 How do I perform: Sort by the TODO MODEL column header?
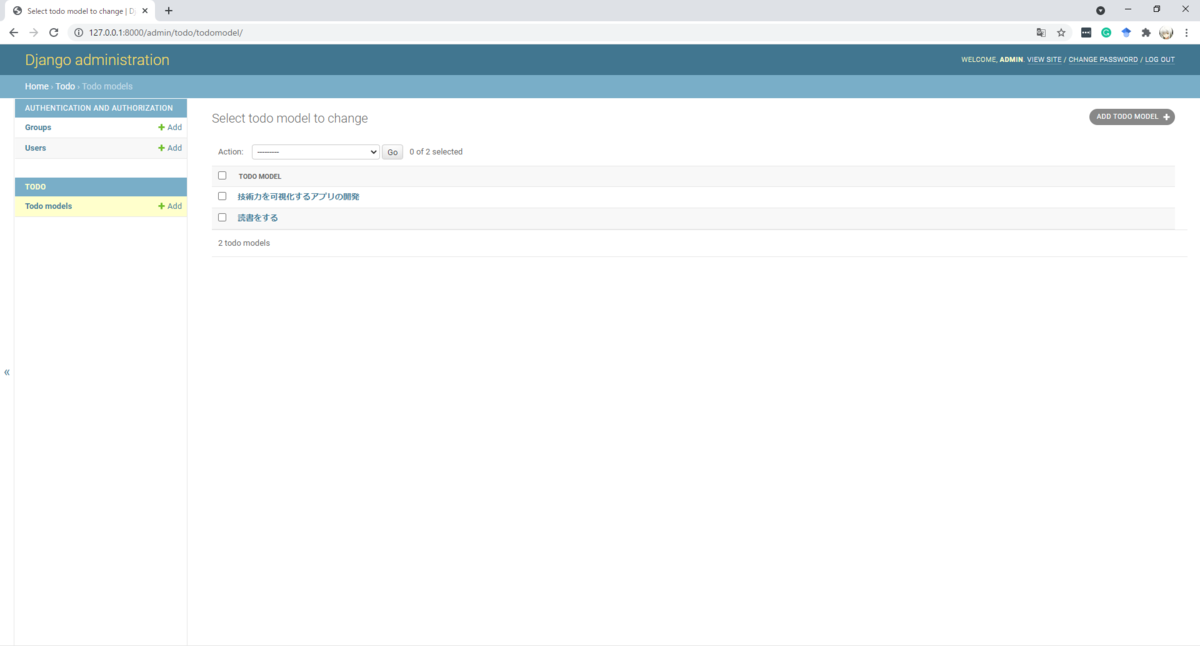(260, 177)
